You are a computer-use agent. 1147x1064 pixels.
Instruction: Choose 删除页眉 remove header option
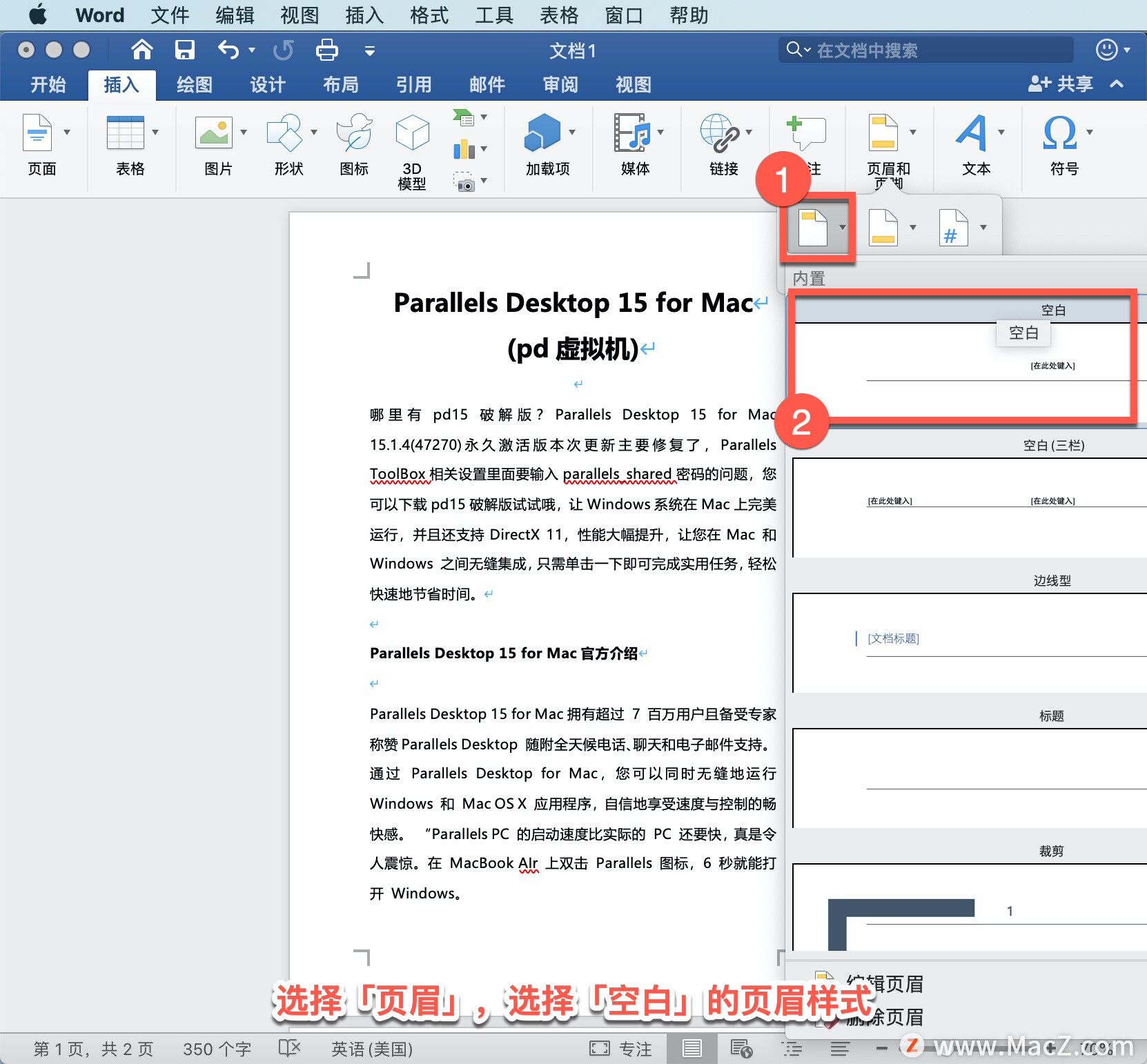tap(885, 1017)
